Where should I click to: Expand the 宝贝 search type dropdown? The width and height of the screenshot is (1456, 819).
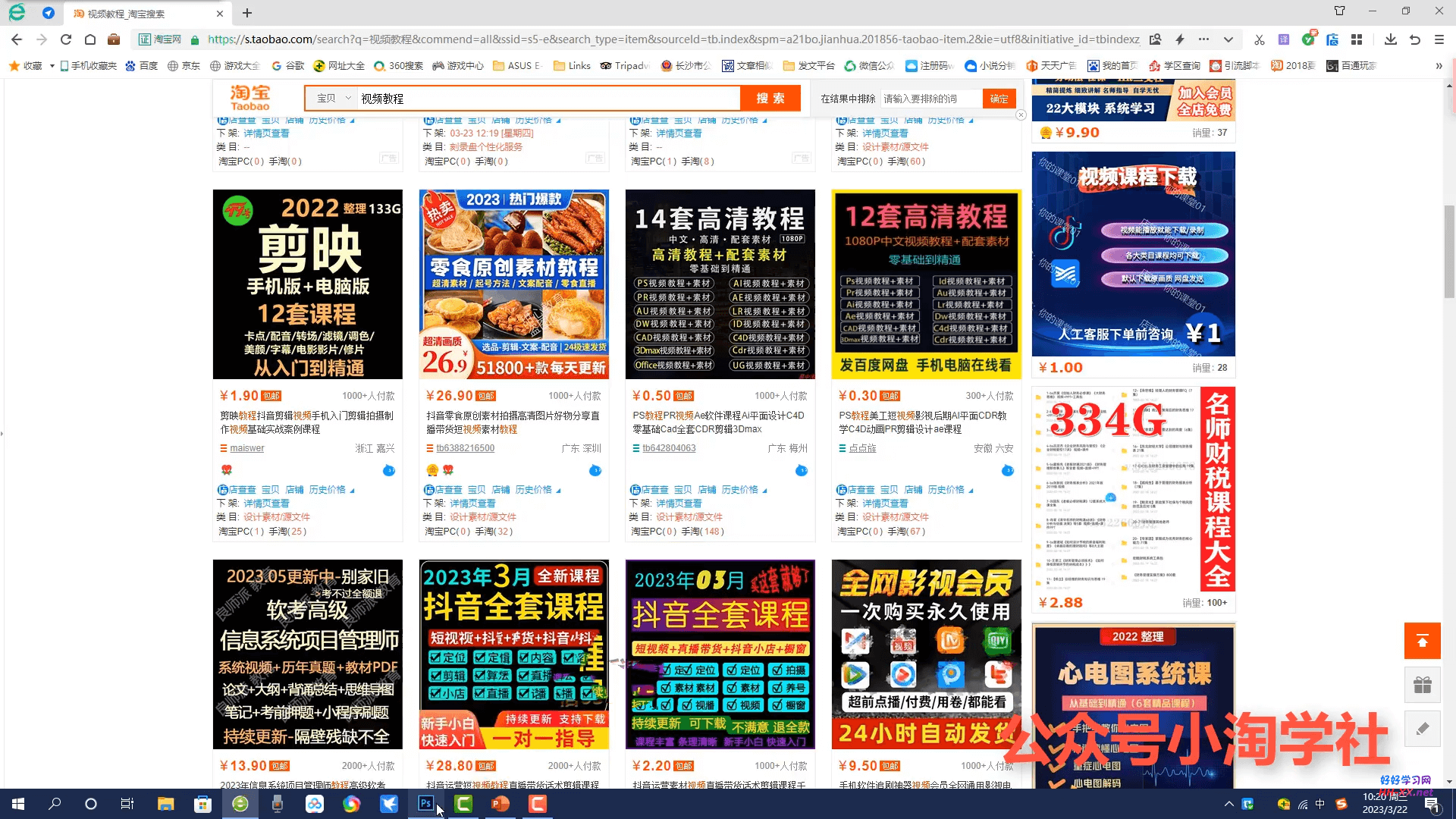click(334, 99)
